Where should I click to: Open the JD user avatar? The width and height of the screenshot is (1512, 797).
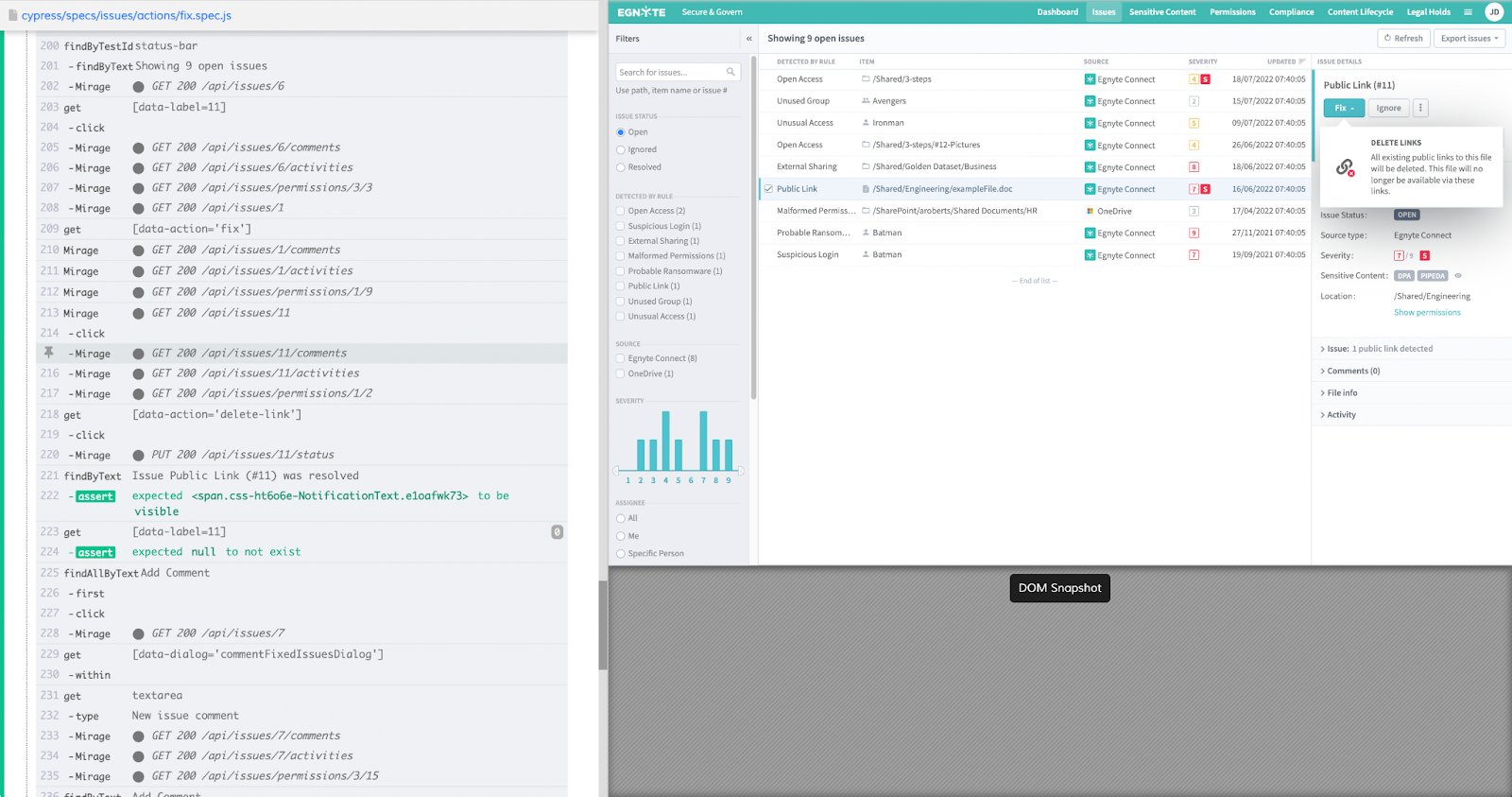pos(1494,12)
